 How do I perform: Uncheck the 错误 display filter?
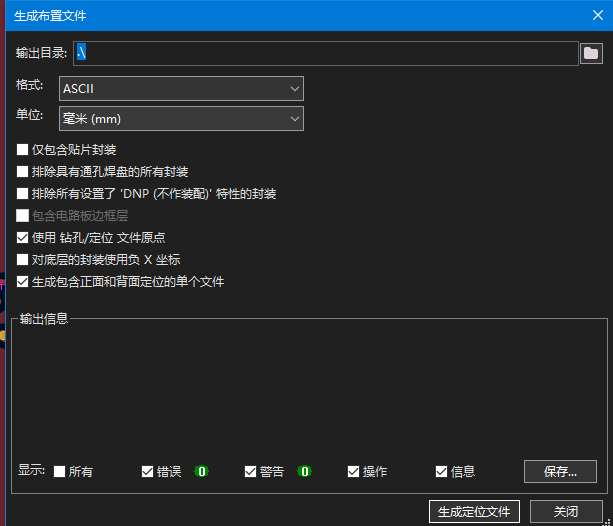click(x=147, y=471)
